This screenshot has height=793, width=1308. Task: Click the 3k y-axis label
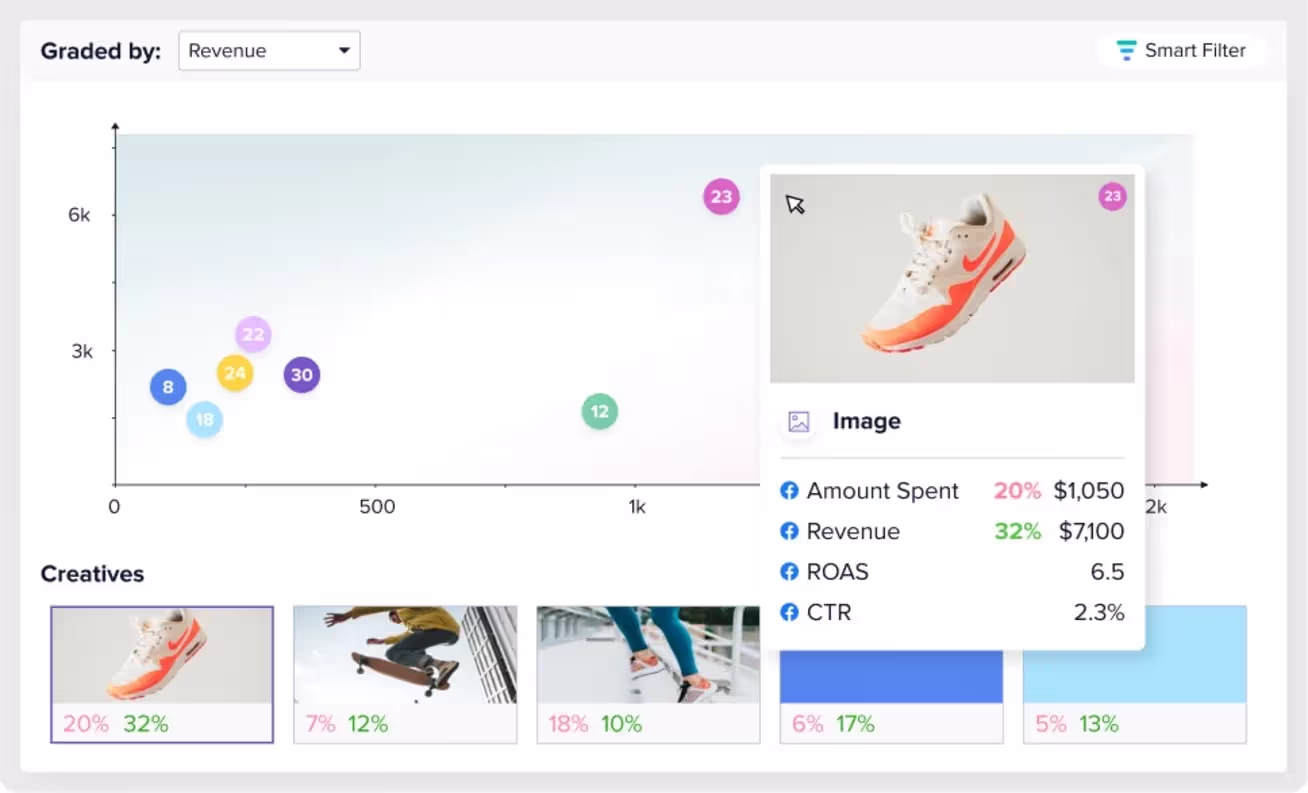(82, 351)
